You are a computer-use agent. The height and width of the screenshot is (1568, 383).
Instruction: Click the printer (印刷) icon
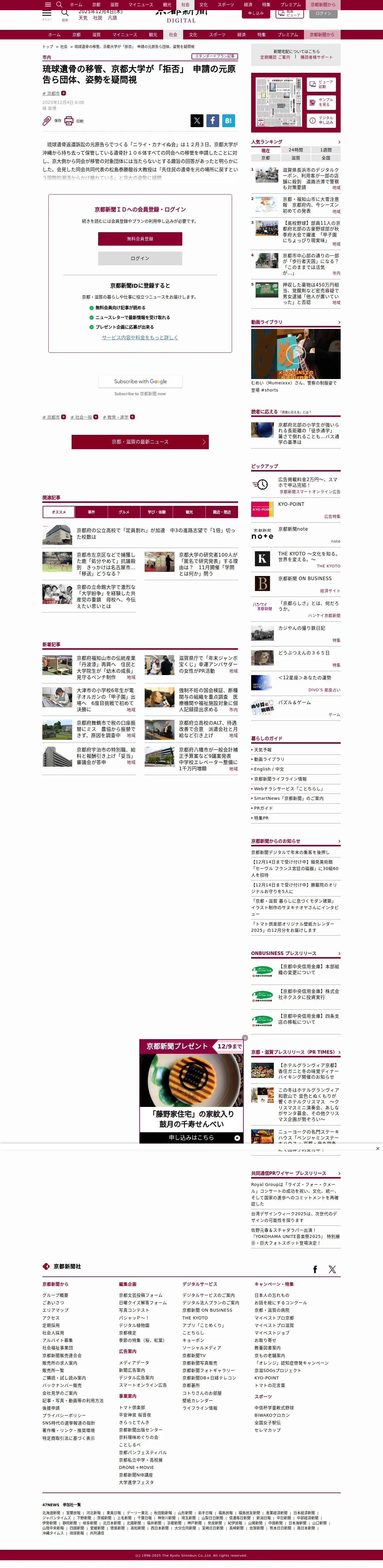coord(69,121)
